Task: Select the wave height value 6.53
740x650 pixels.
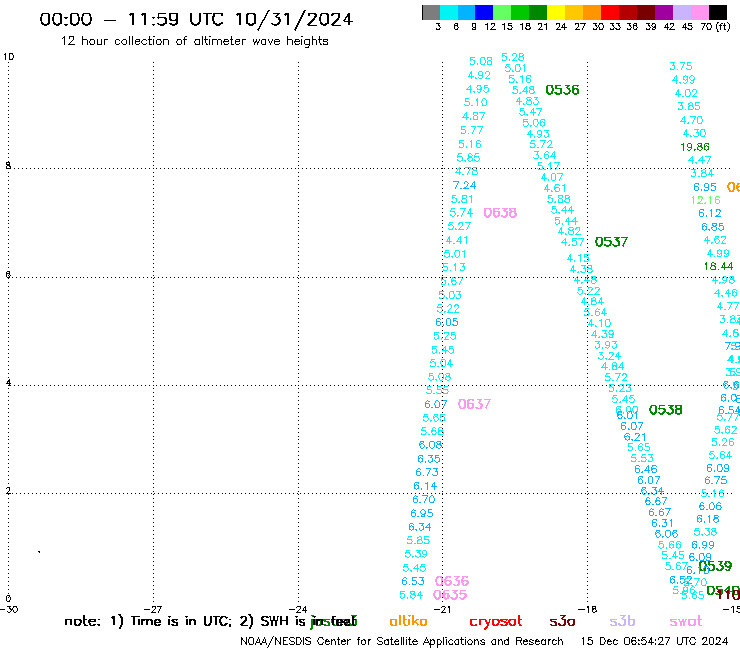Action: (413, 582)
